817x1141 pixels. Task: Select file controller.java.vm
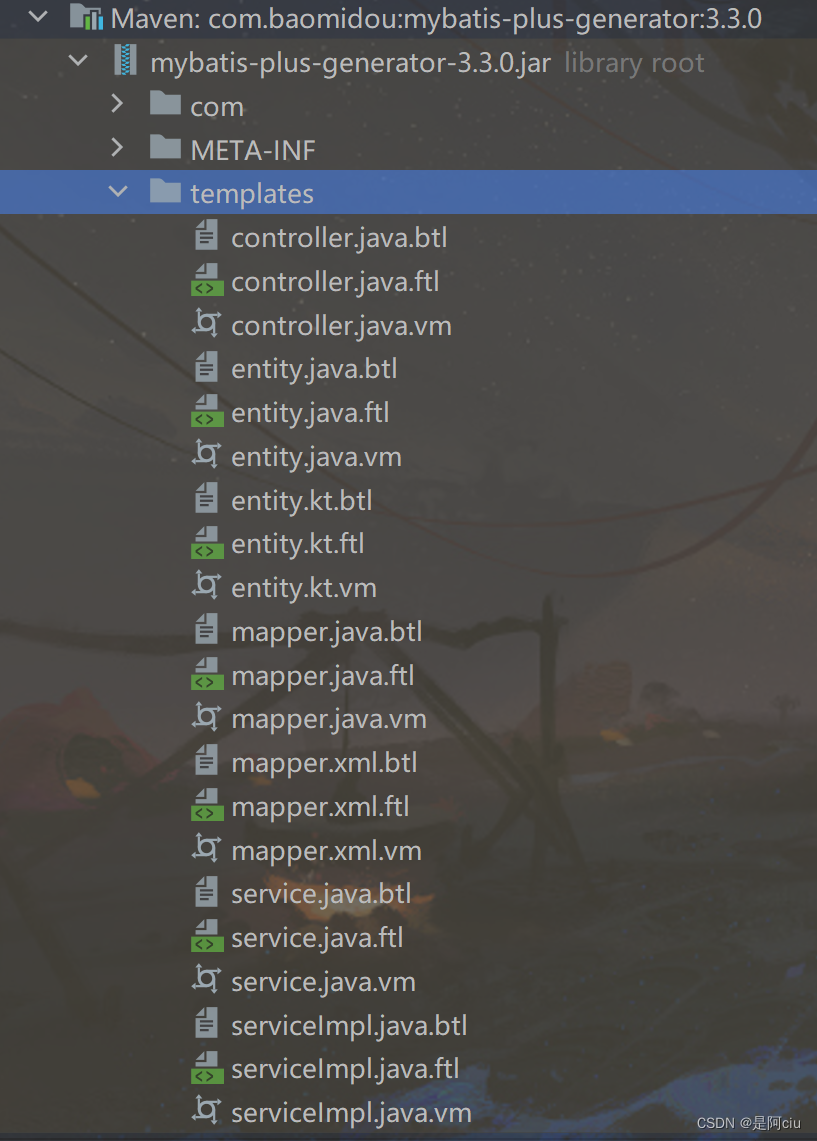pyautogui.click(x=341, y=325)
